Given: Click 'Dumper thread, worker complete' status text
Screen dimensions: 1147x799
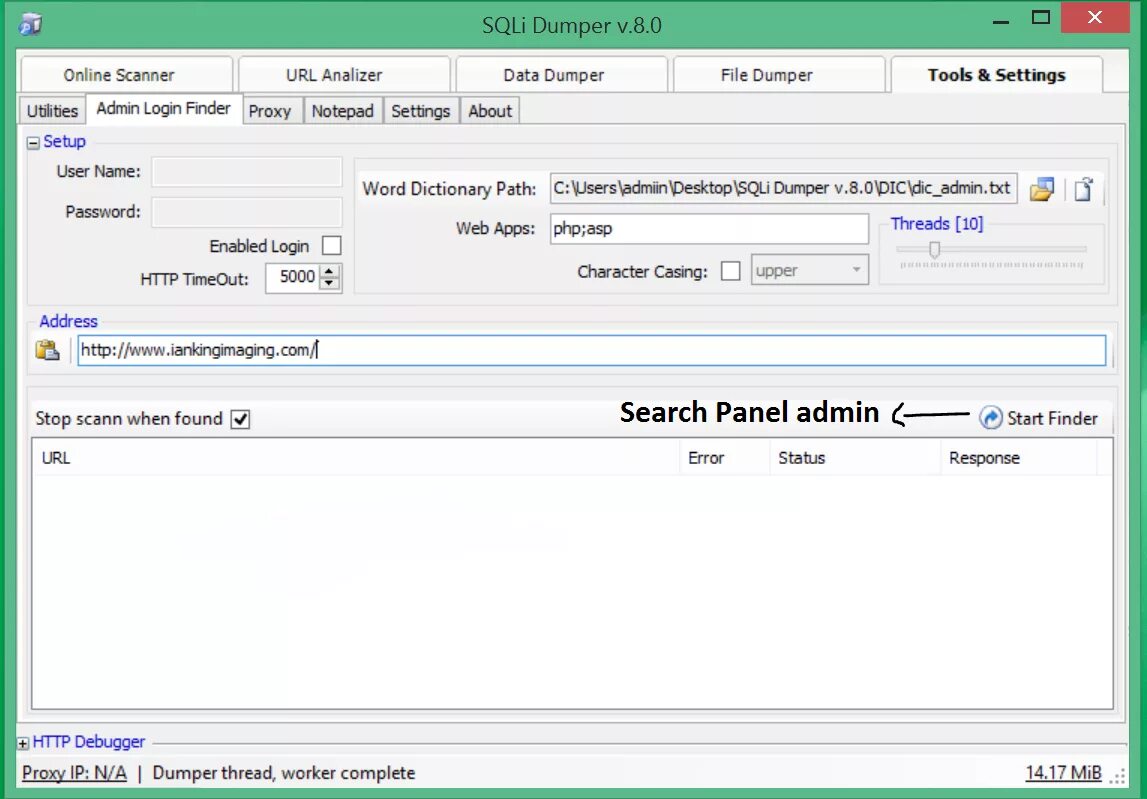Looking at the screenshot, I should 284,773.
